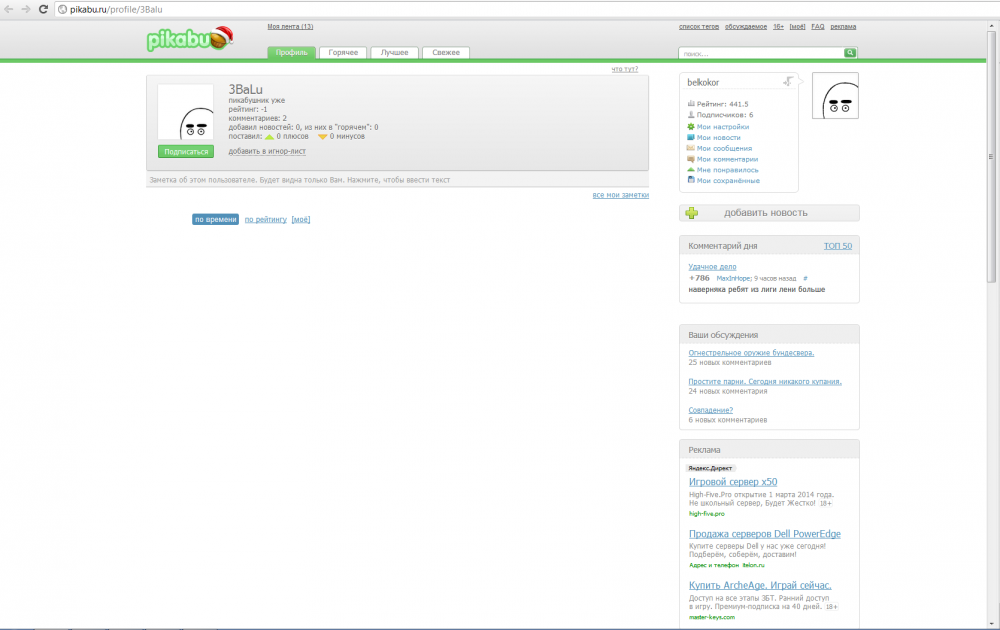Click the gear icon for Мои настройки
The width and height of the screenshot is (1000, 630).
point(691,127)
